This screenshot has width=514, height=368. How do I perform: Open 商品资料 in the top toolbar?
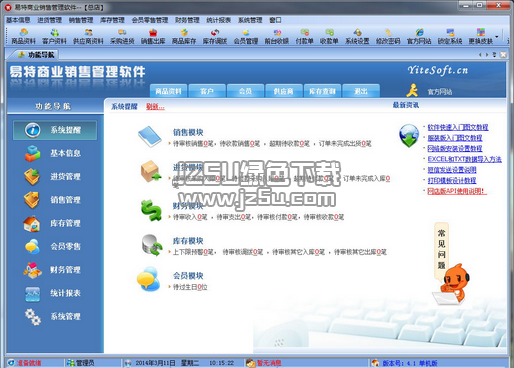point(23,37)
